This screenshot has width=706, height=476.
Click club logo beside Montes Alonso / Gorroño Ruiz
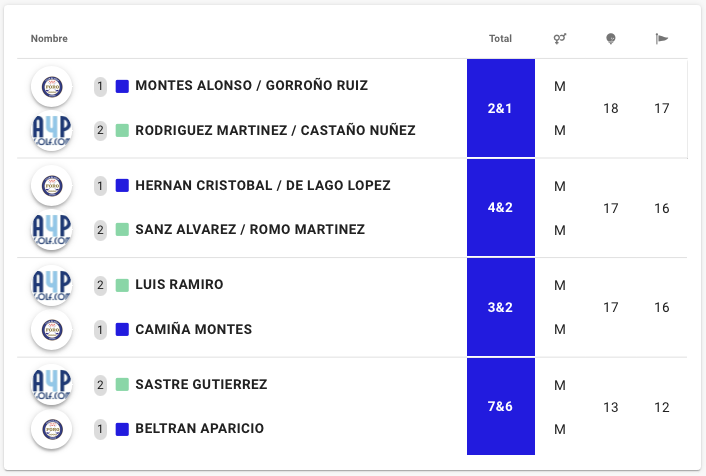click(x=51, y=87)
